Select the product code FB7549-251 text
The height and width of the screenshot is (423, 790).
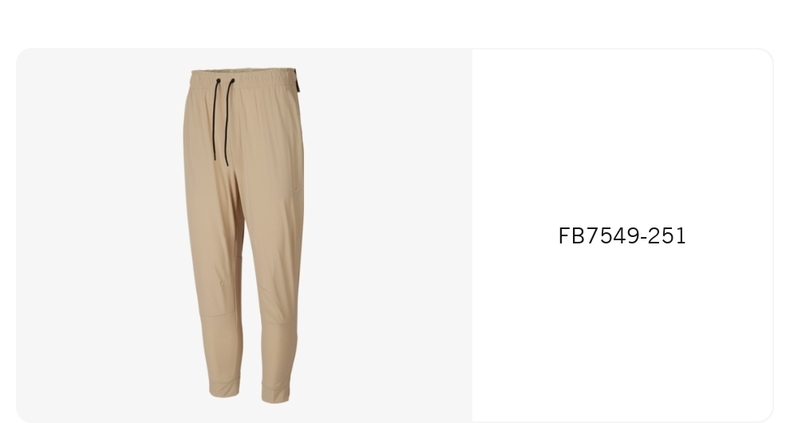(622, 236)
